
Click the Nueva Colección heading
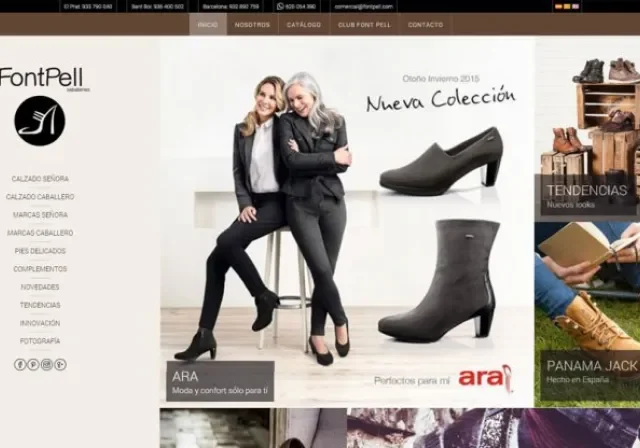point(441,99)
